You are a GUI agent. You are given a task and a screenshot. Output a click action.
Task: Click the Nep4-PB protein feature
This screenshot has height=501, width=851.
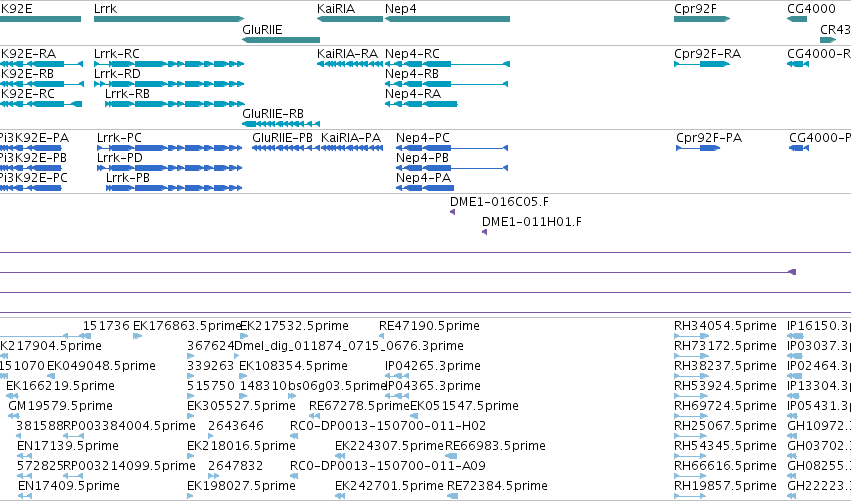(x=452, y=168)
